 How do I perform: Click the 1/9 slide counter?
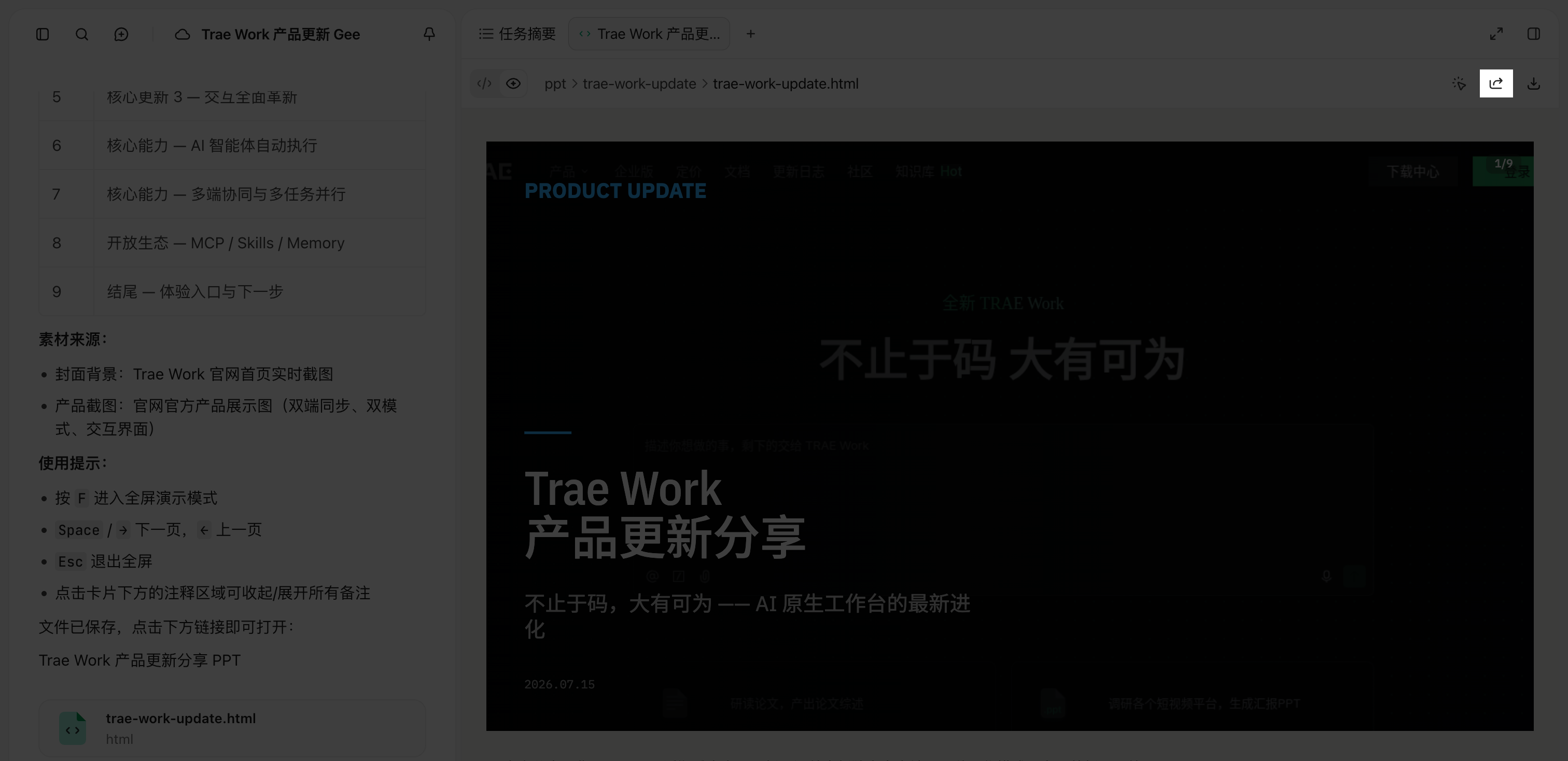1504,163
